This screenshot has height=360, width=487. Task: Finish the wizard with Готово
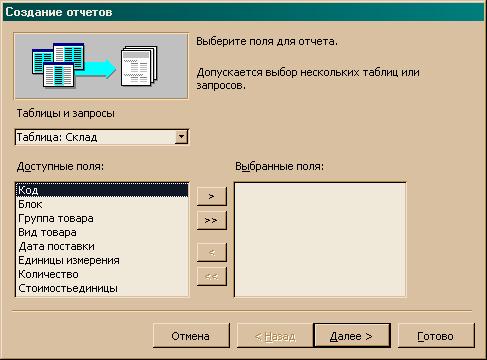click(x=436, y=336)
